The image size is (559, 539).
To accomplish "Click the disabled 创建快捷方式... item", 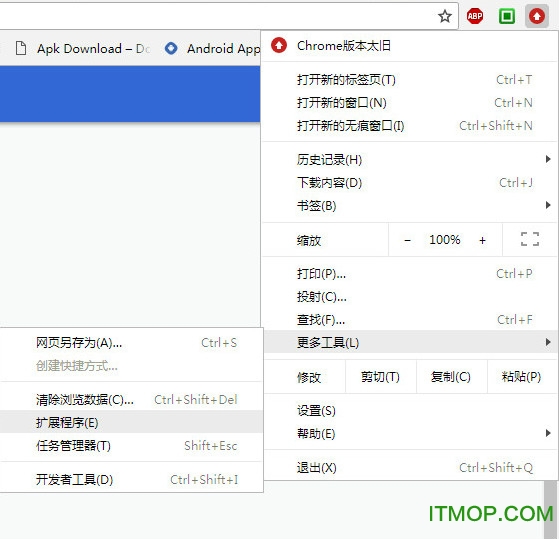I will click(131, 366).
